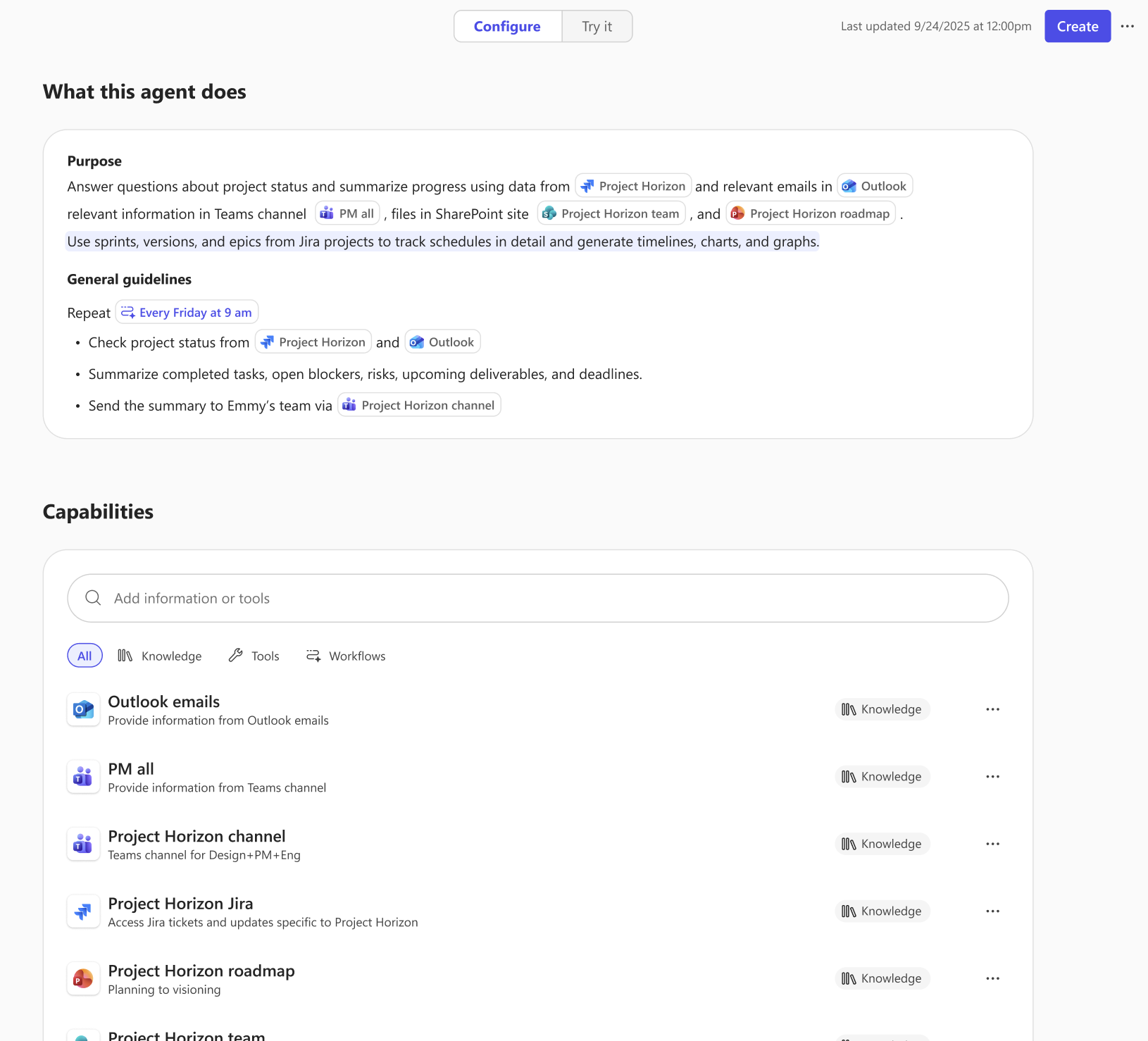
Task: Click Knowledge tag on PM all row
Action: pyautogui.click(x=882, y=776)
